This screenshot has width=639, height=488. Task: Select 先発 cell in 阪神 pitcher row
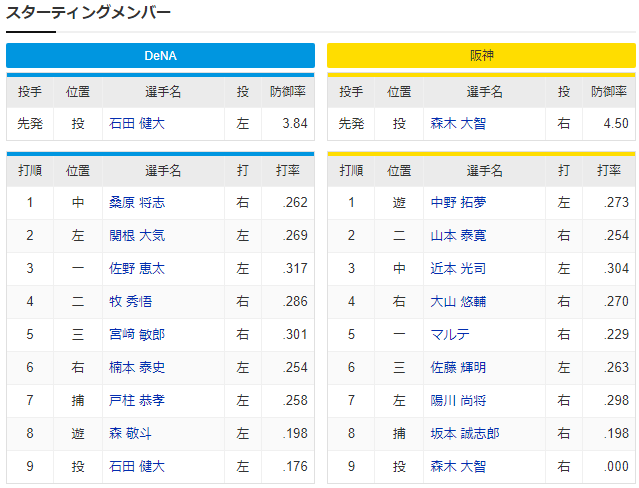(351, 124)
